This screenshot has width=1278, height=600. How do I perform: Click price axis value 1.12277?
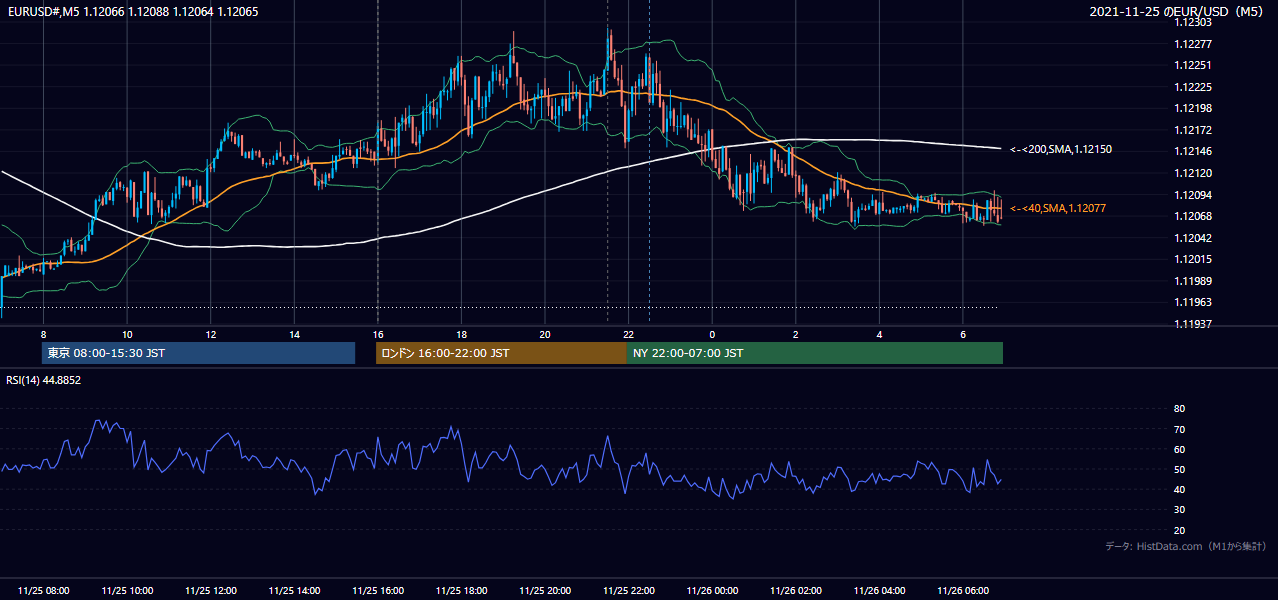click(x=1193, y=44)
